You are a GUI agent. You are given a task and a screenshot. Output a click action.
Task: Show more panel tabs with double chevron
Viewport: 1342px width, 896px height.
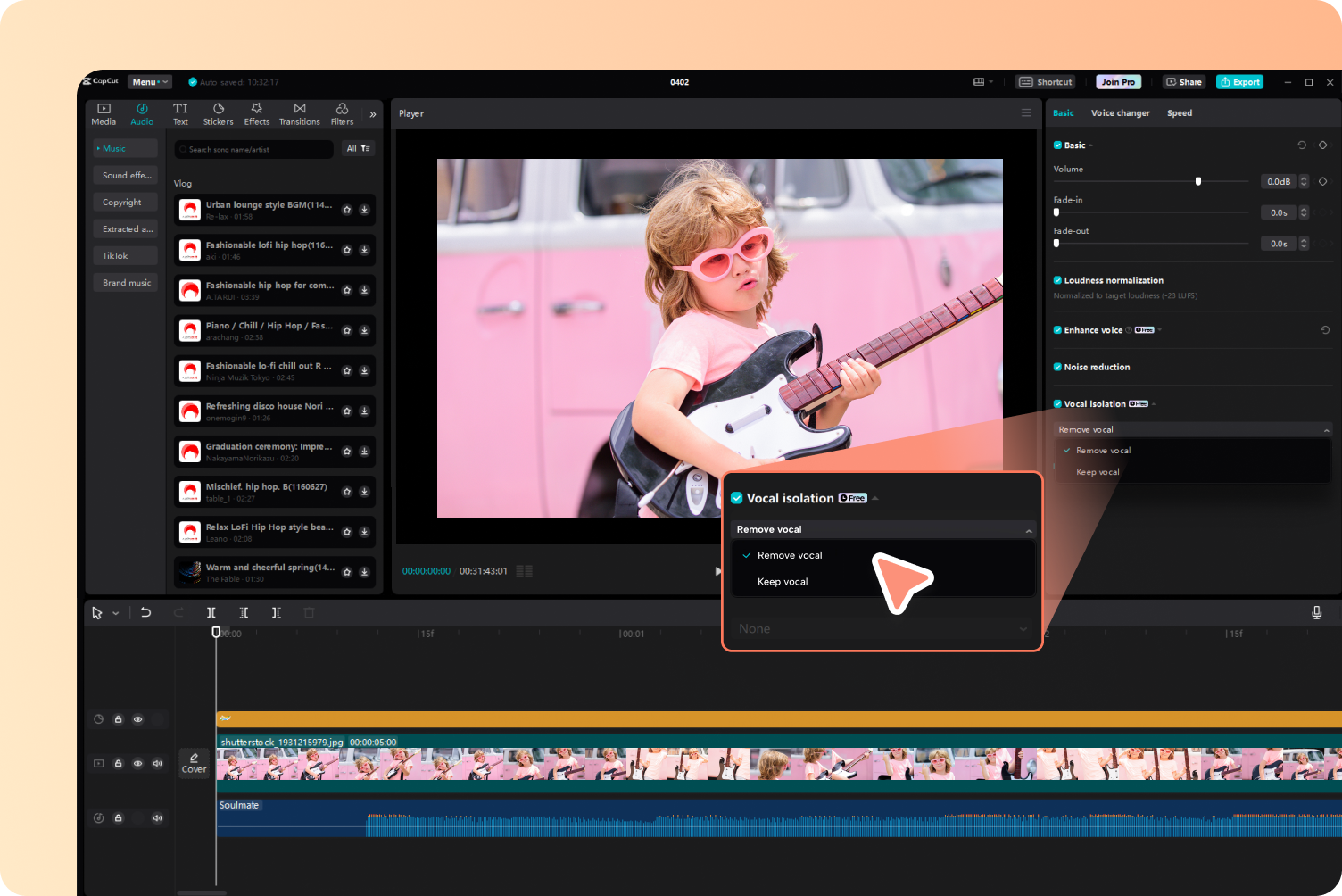372,114
